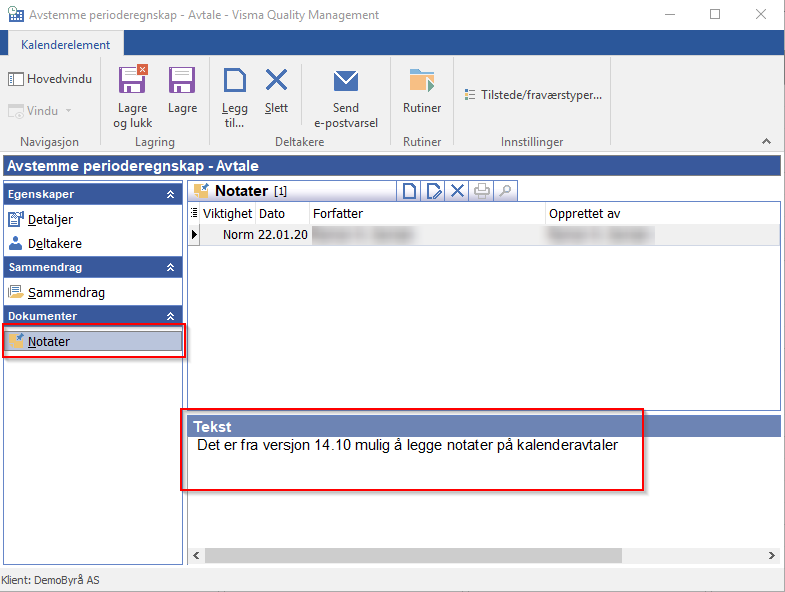
Task: Collapse the Egenskaper section
Action: [170, 194]
